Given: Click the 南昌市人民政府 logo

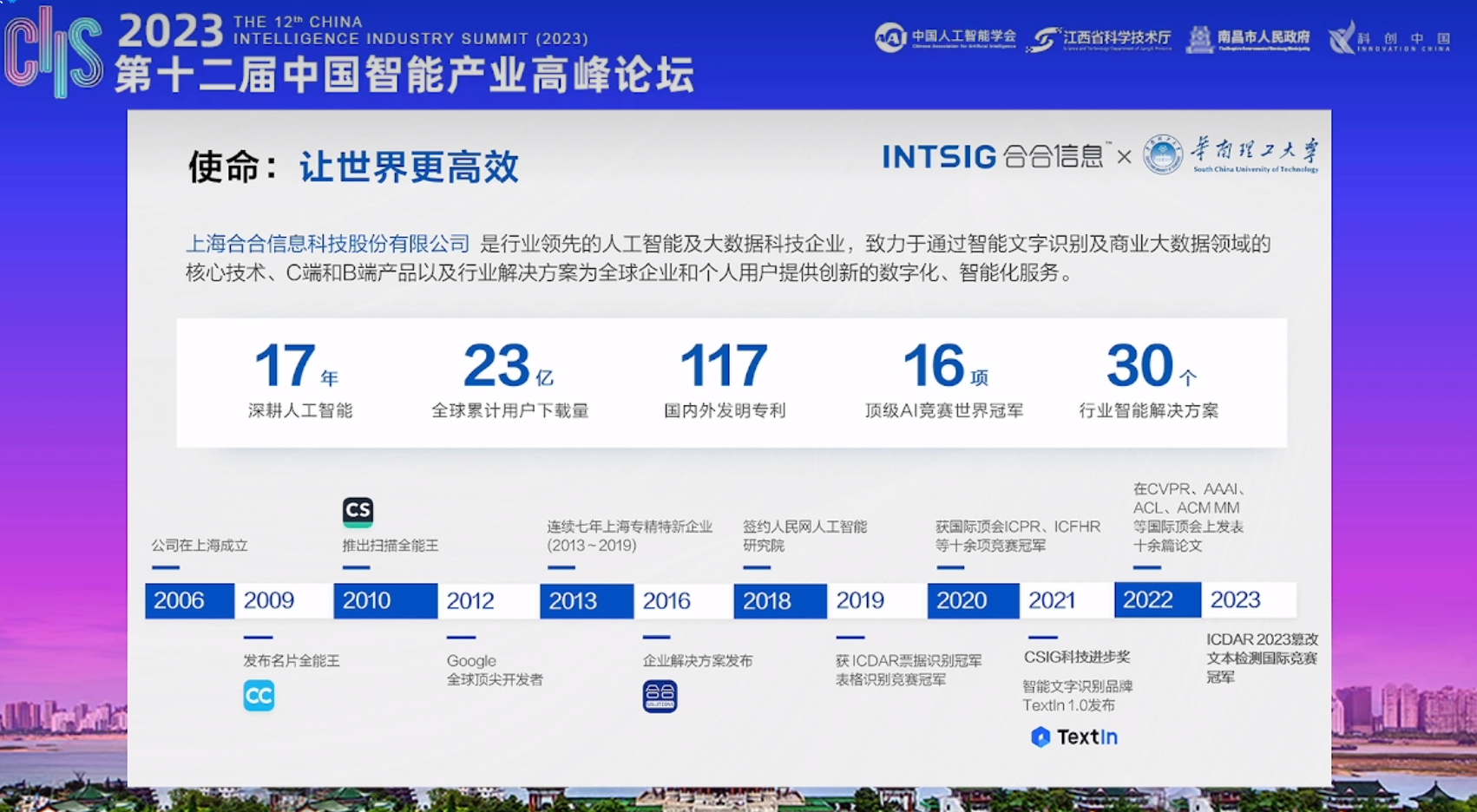Looking at the screenshot, I should click(x=1248, y=38).
